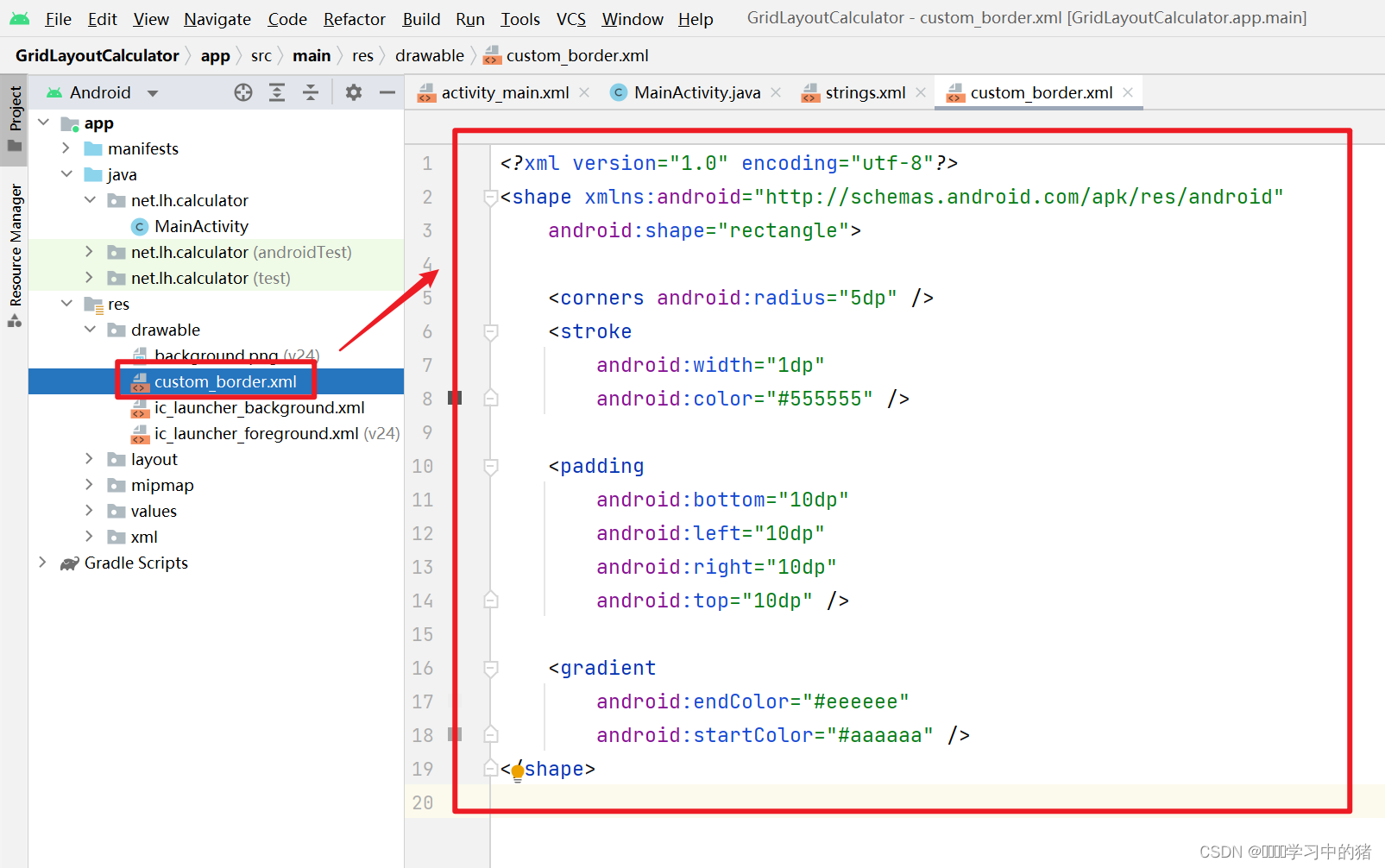Image resolution: width=1385 pixels, height=868 pixels.
Task: Open the Window menu
Action: 633,19
